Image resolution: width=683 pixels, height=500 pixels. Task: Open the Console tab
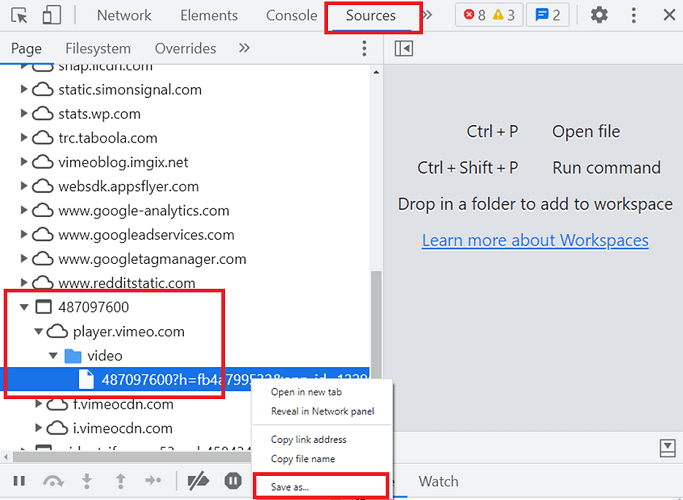pos(291,16)
